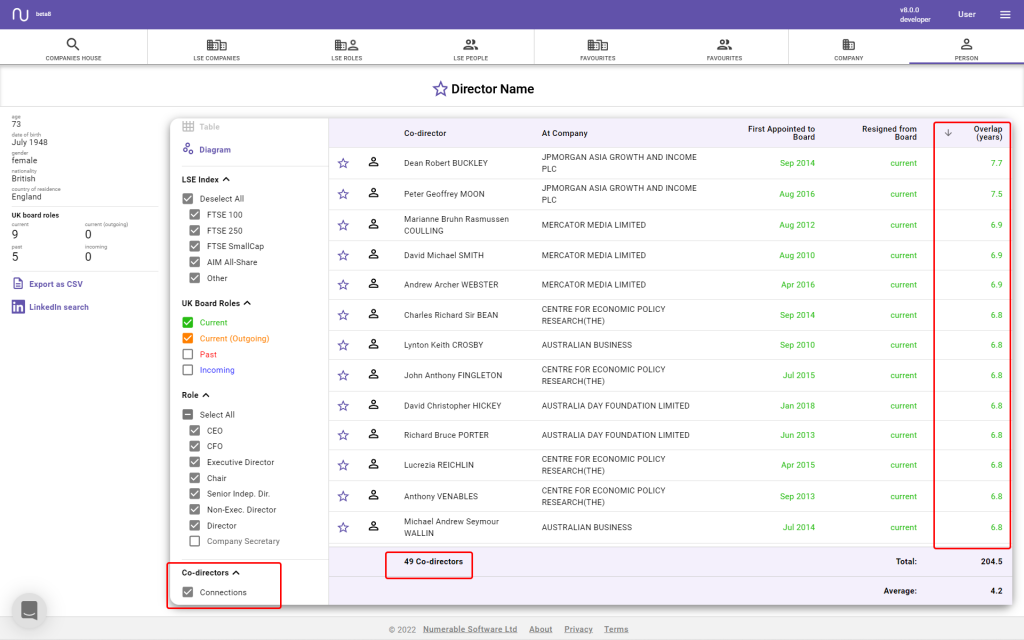Favourite Charles Richard Sir BEAN star icon
The height and width of the screenshot is (640, 1024).
(x=343, y=315)
